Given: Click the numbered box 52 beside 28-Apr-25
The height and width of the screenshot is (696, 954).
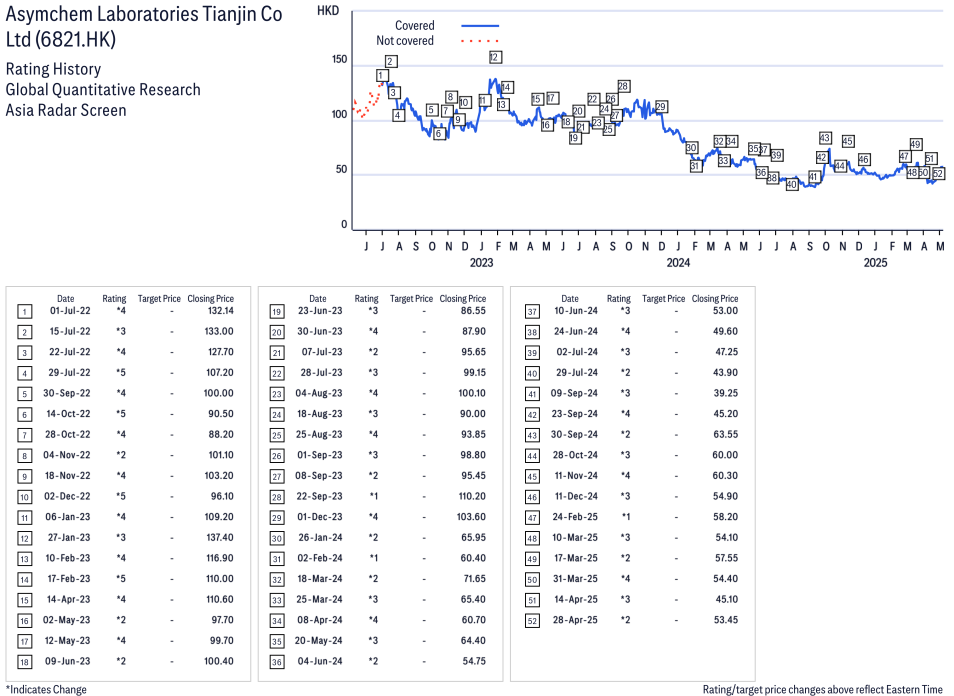Looking at the screenshot, I should tap(532, 621).
